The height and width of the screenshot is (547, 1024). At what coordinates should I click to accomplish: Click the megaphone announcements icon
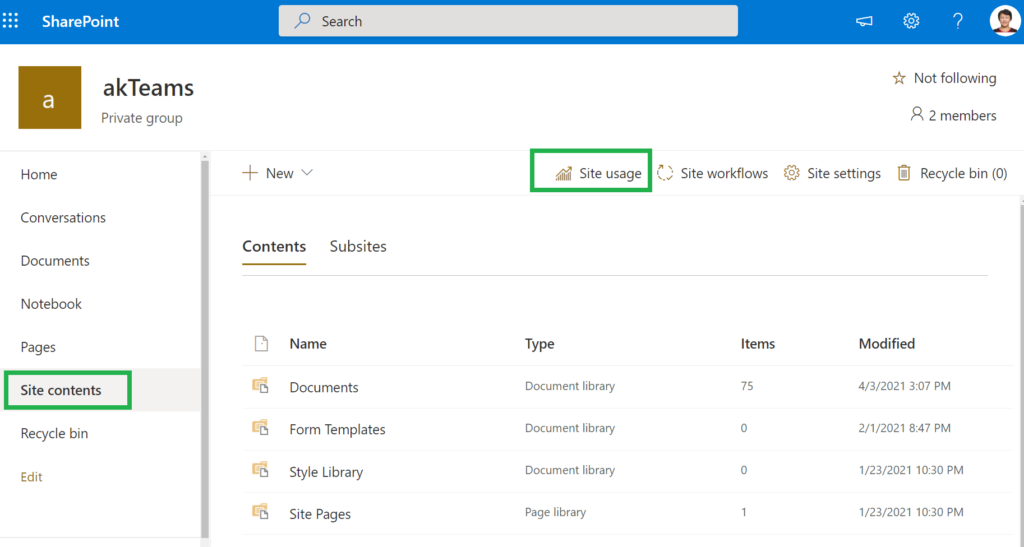[864, 22]
